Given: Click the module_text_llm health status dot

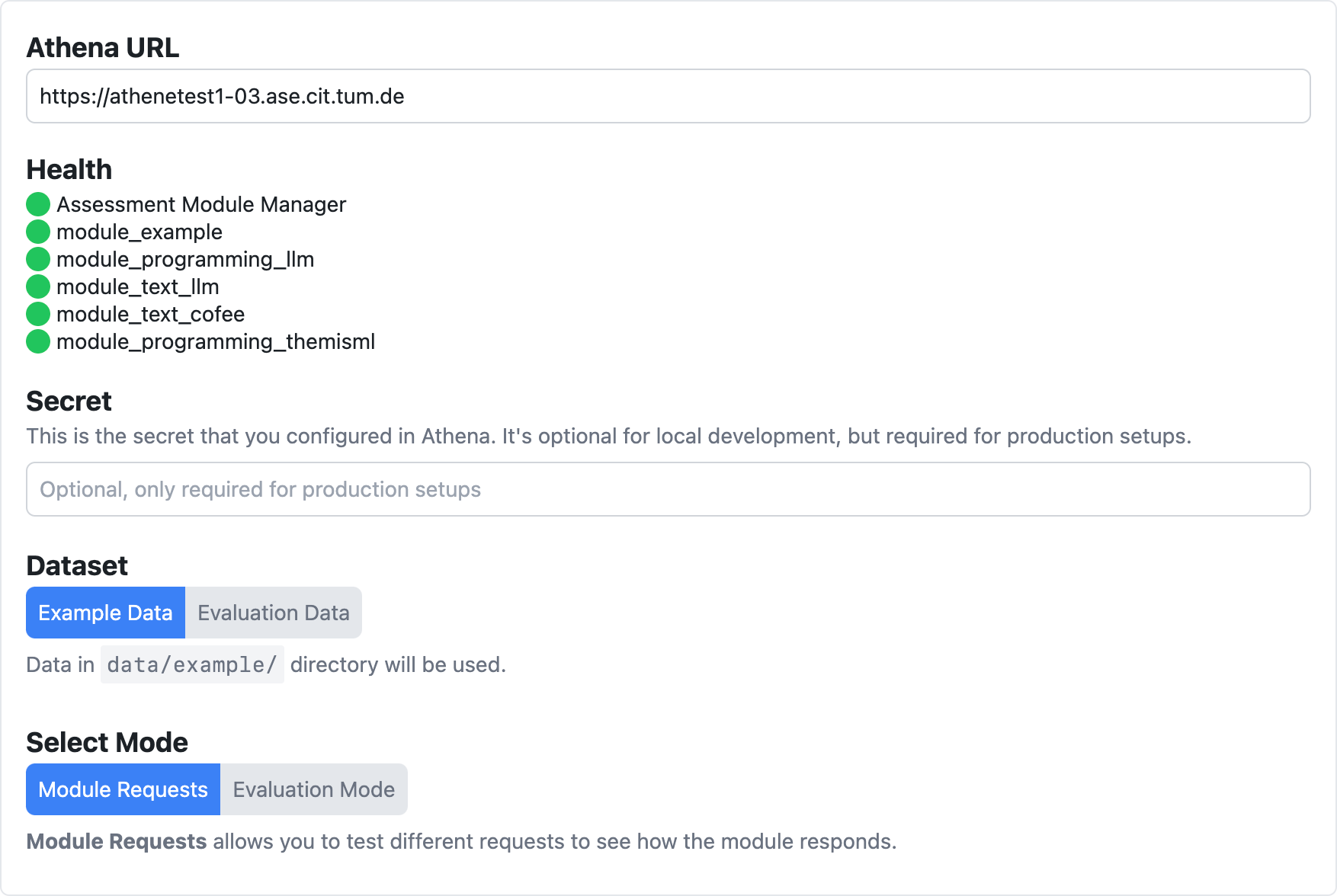Looking at the screenshot, I should pyautogui.click(x=38, y=286).
